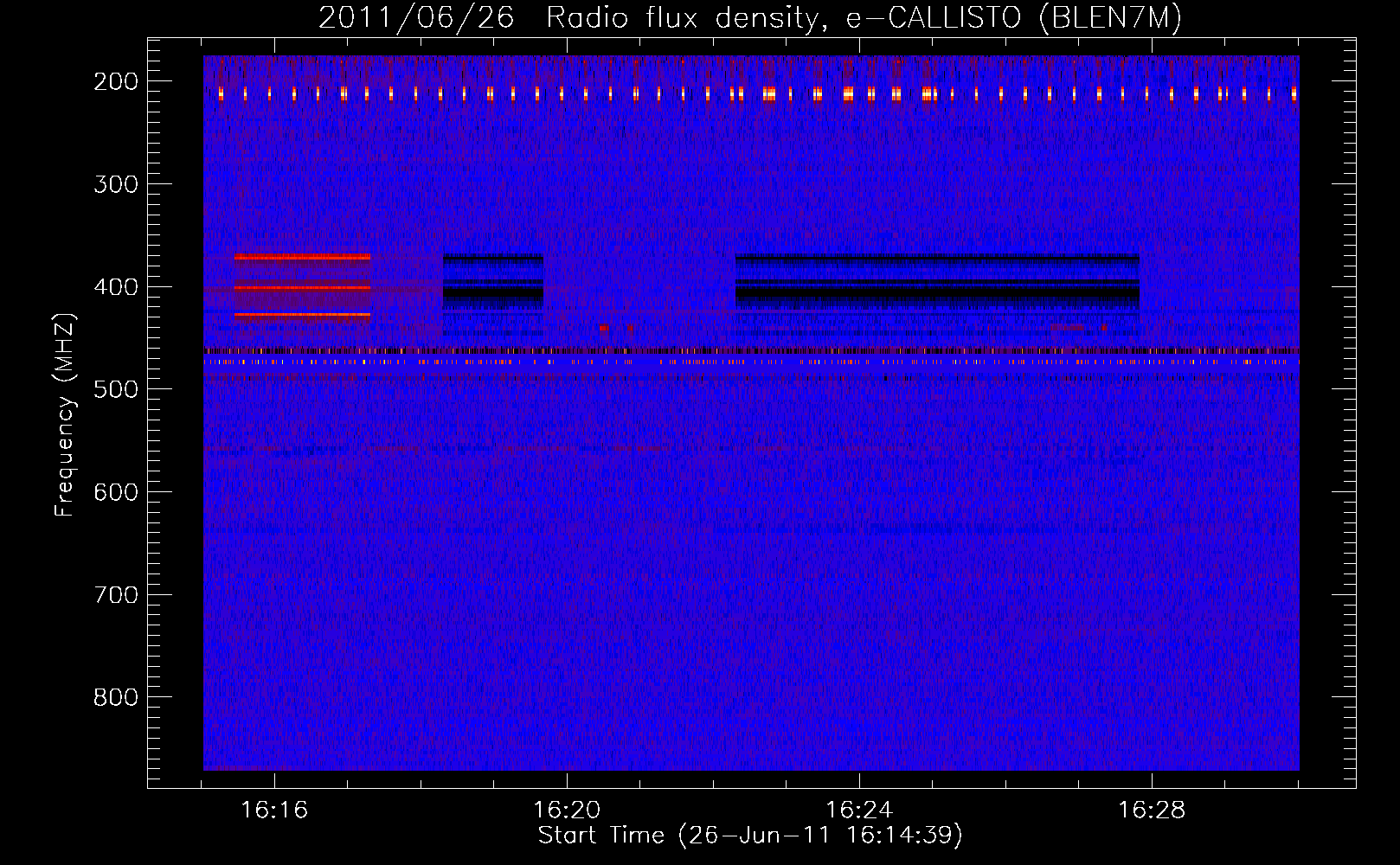Click the plot title "Radio flux density, e-CALLISTO (BLEN7M)"
Image resolution: width=1400 pixels, height=865 pixels.
(x=864, y=18)
